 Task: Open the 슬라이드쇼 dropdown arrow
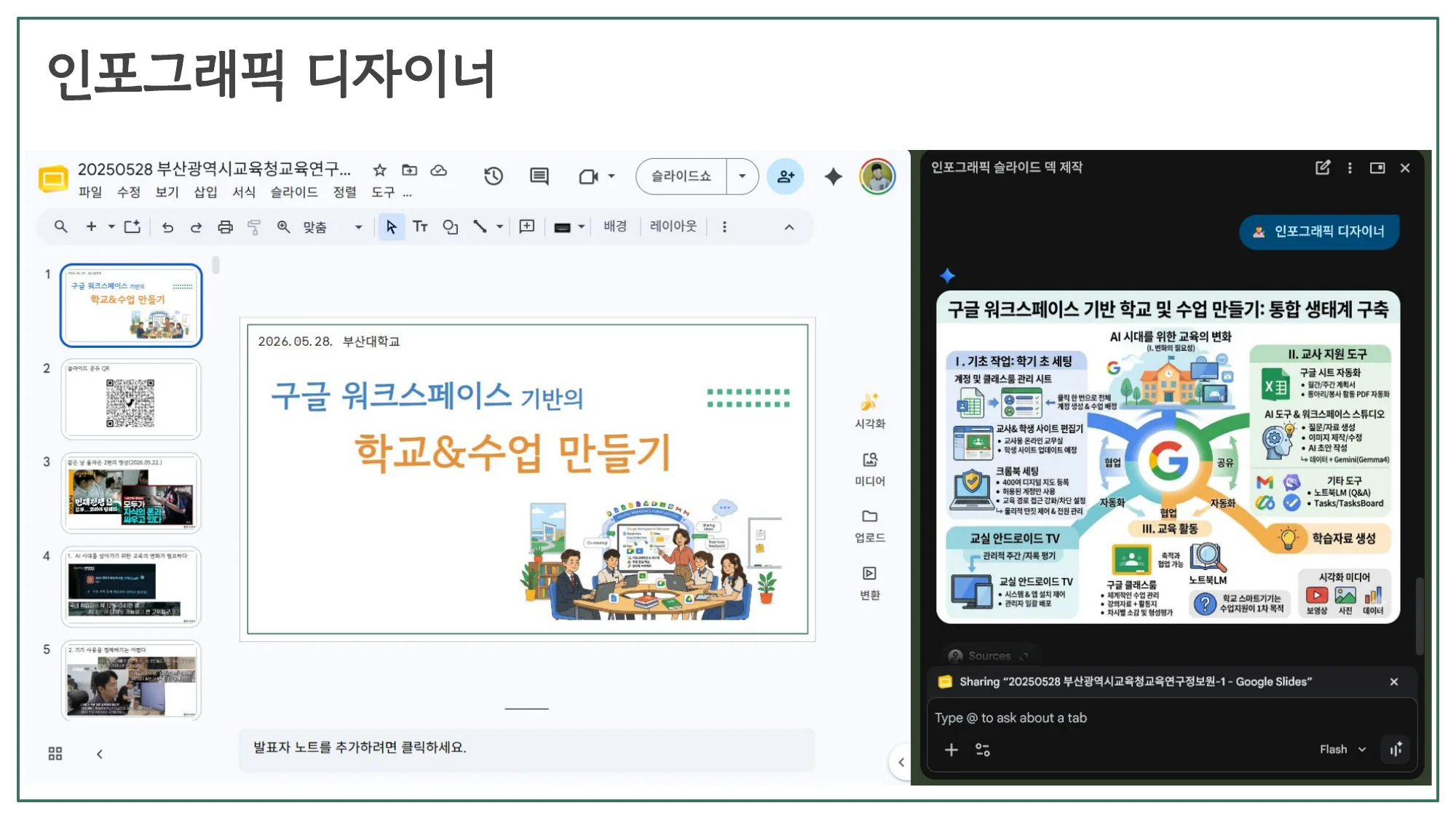click(x=742, y=176)
